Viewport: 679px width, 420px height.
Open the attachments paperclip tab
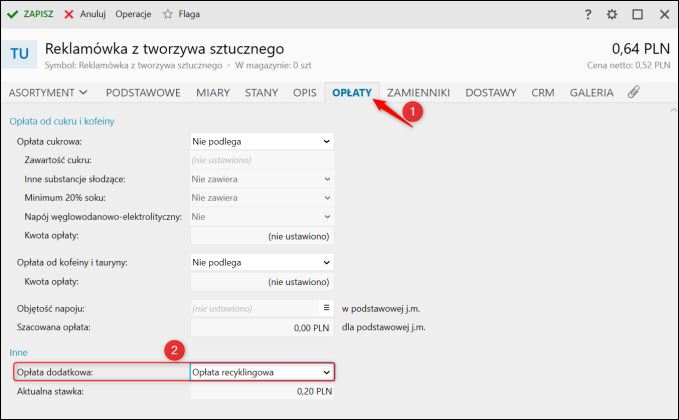[634, 92]
